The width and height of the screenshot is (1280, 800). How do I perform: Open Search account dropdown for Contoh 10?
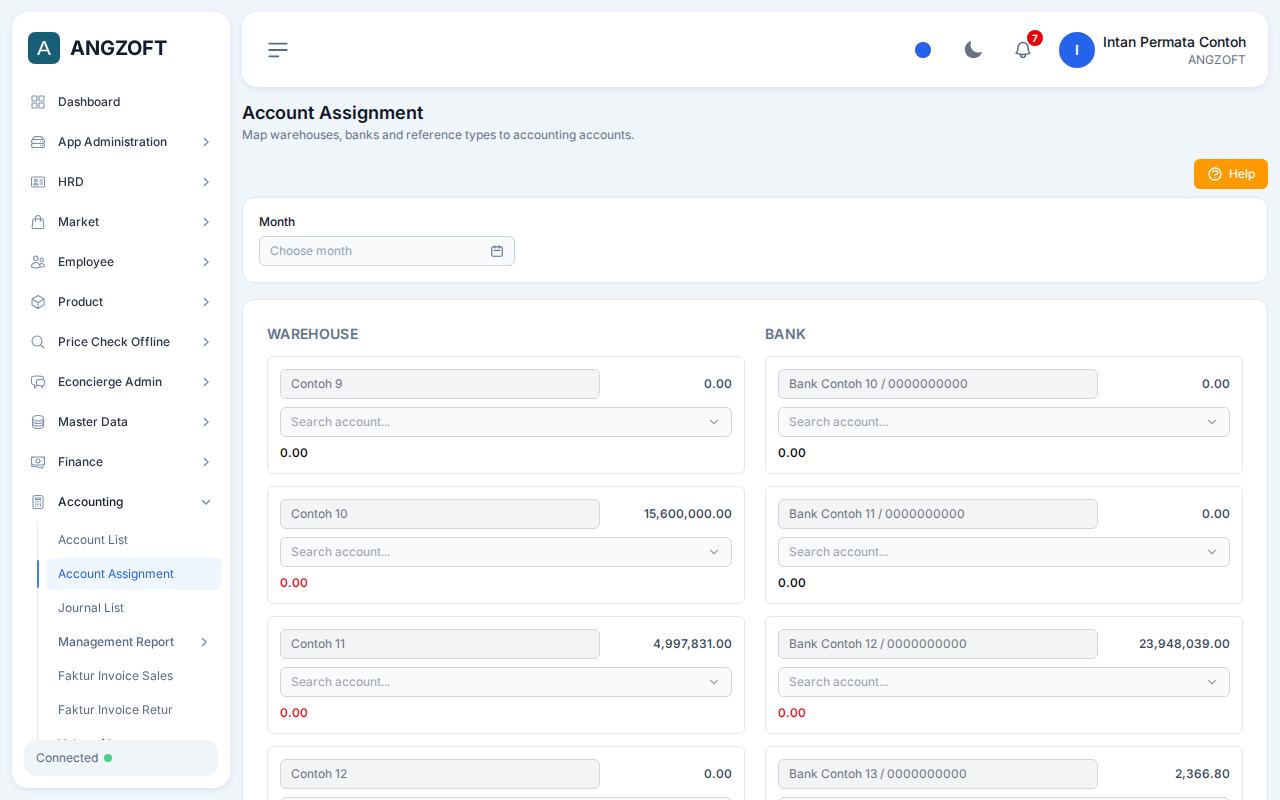pos(506,552)
